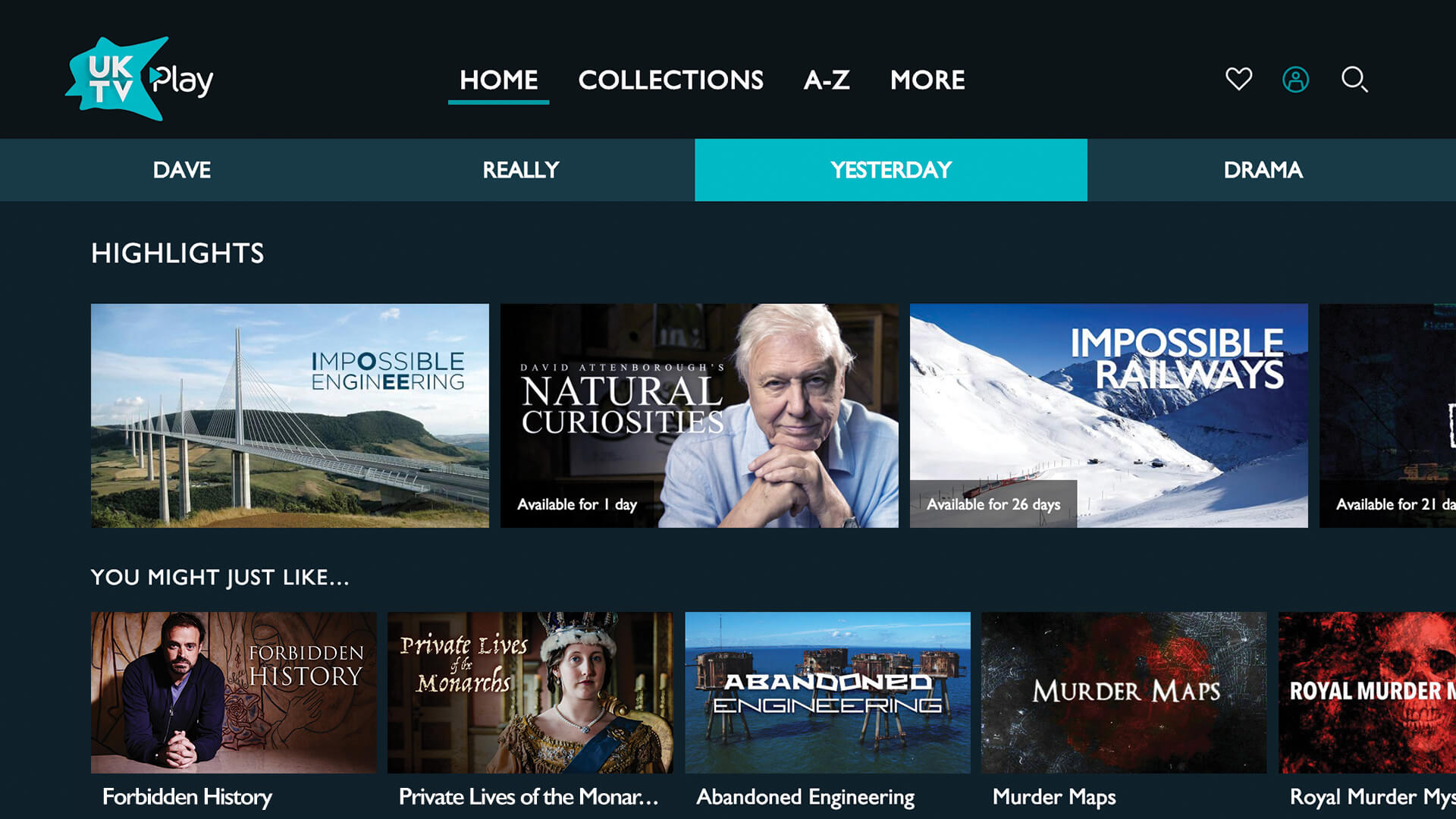Click the UKTV Play logo
The width and height of the screenshot is (1456, 819).
click(x=140, y=79)
